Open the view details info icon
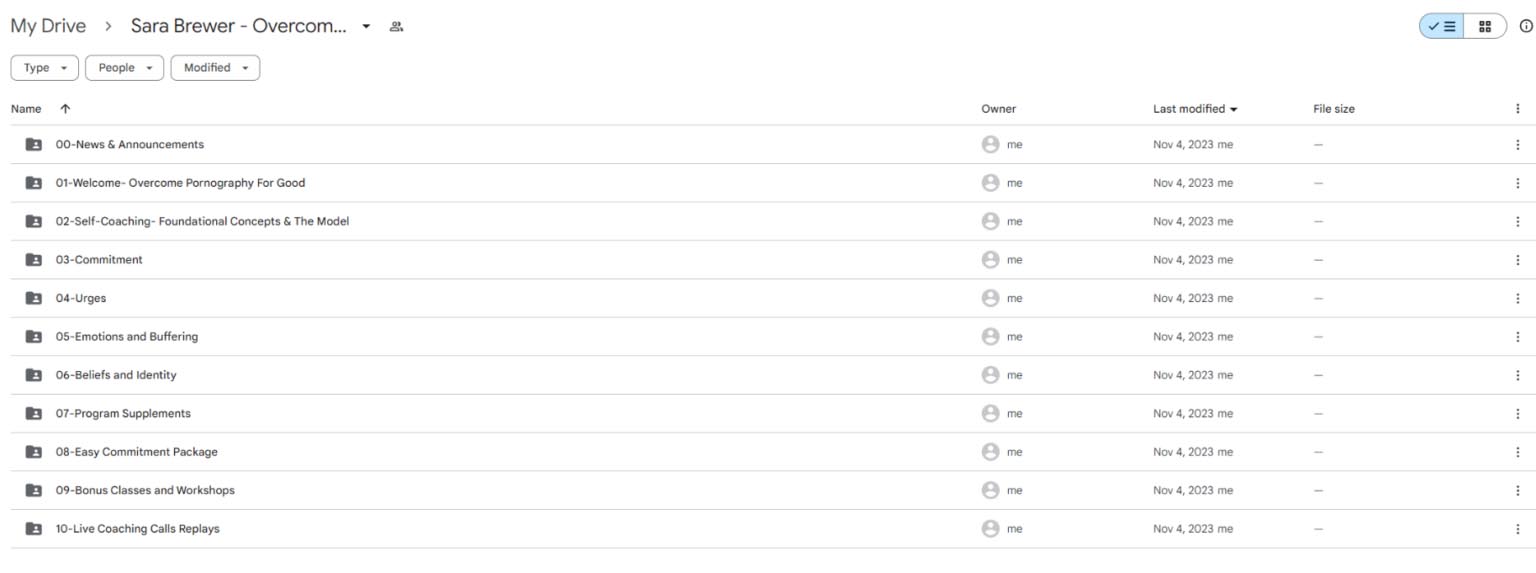 [1526, 26]
